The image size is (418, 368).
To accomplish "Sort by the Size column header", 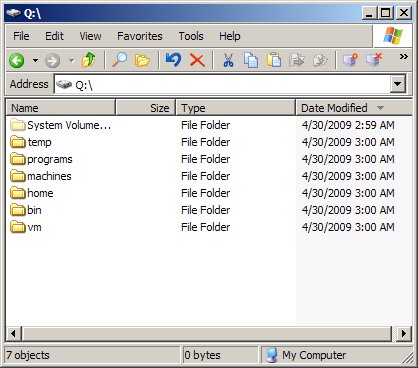I will [145, 108].
